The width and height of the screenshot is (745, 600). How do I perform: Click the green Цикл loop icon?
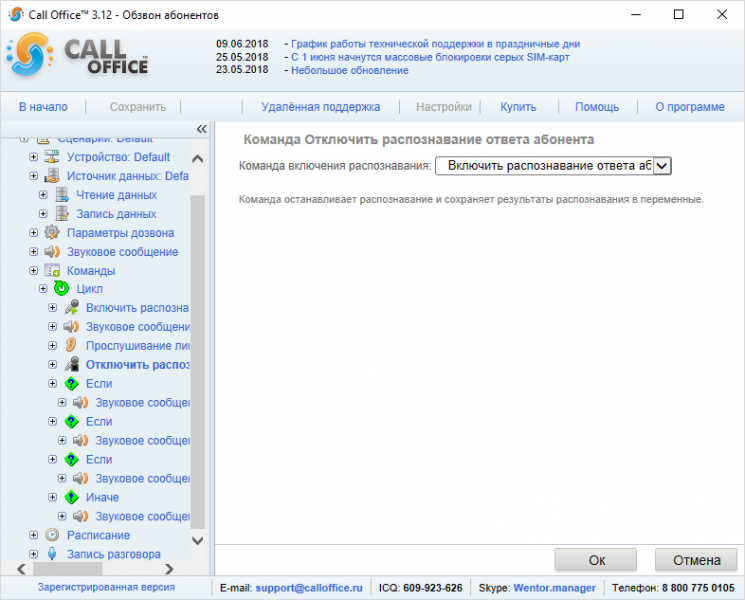(x=62, y=288)
